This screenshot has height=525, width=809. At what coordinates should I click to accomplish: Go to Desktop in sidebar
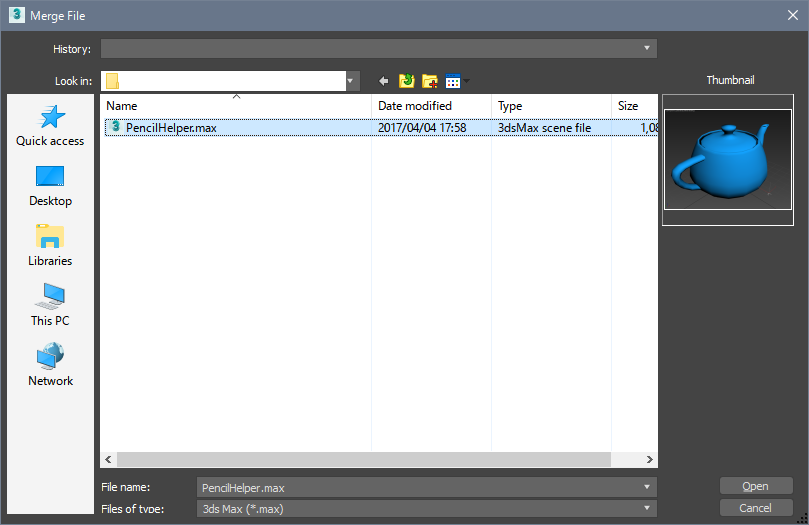click(x=50, y=186)
